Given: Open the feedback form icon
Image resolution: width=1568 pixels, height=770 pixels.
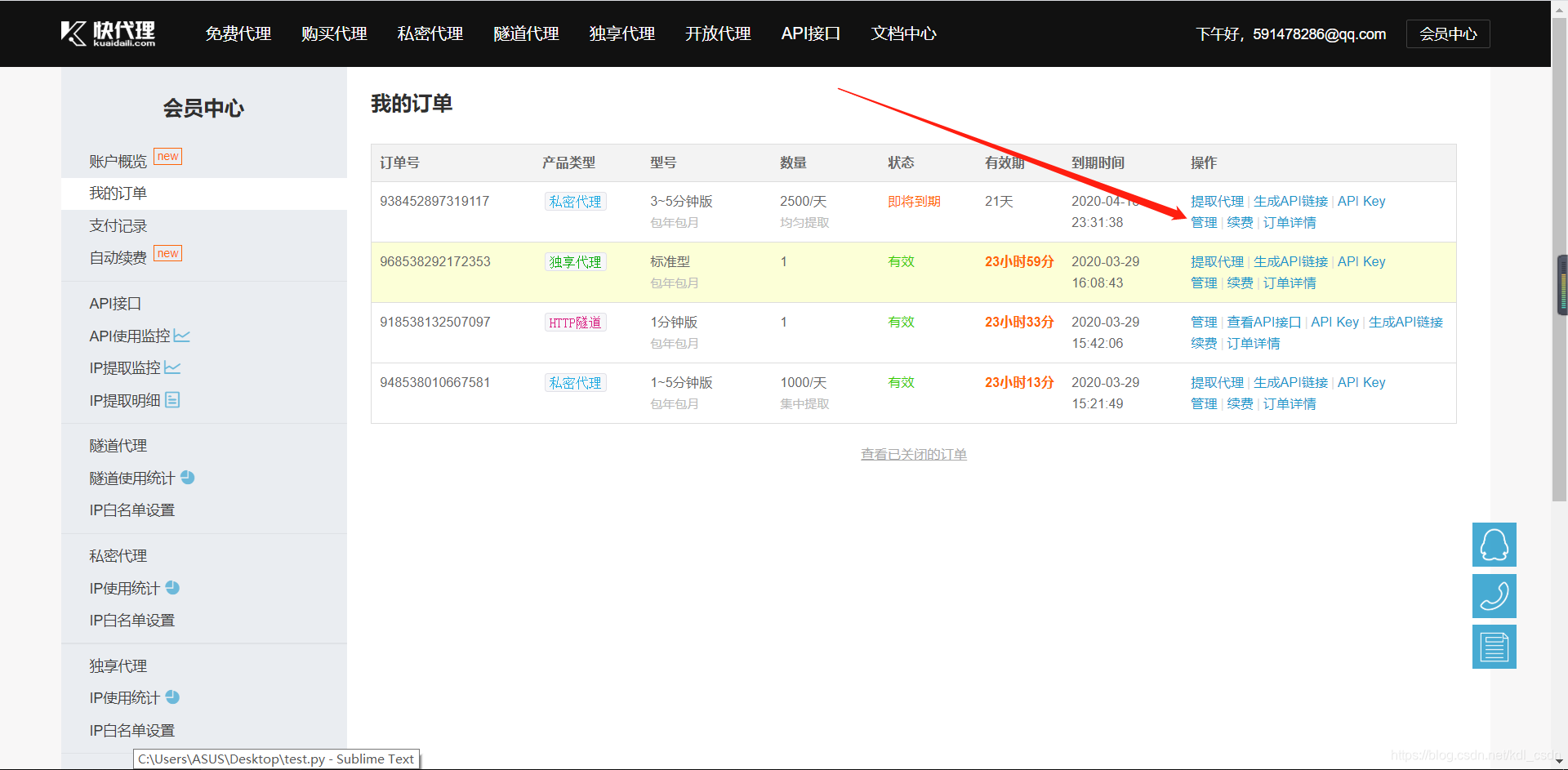Looking at the screenshot, I should pos(1494,647).
